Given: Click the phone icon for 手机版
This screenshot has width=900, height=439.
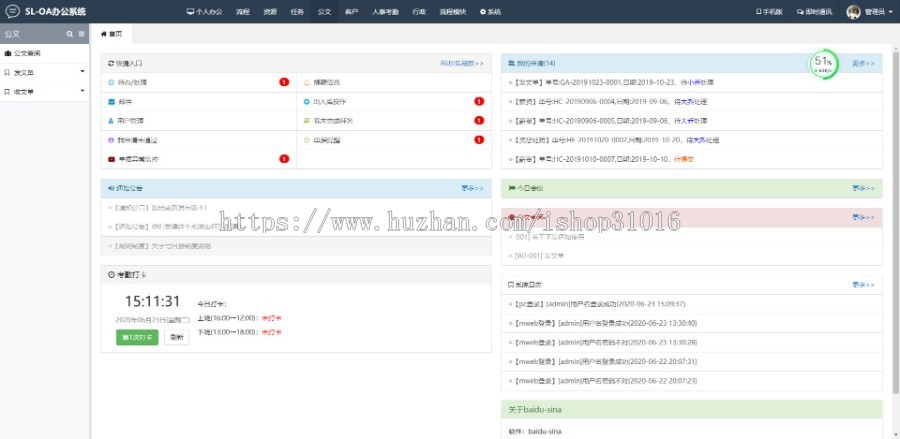Looking at the screenshot, I should point(758,11).
